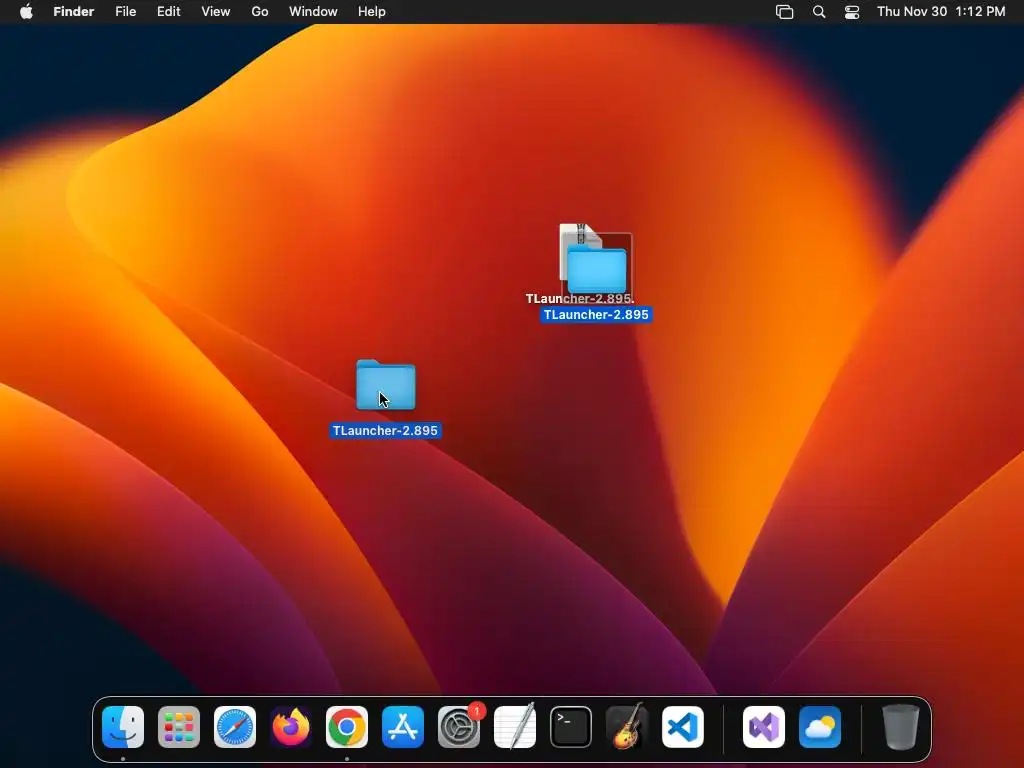Launch Visual Studio Code in Dock
This screenshot has height=768, width=1024.
click(x=683, y=727)
